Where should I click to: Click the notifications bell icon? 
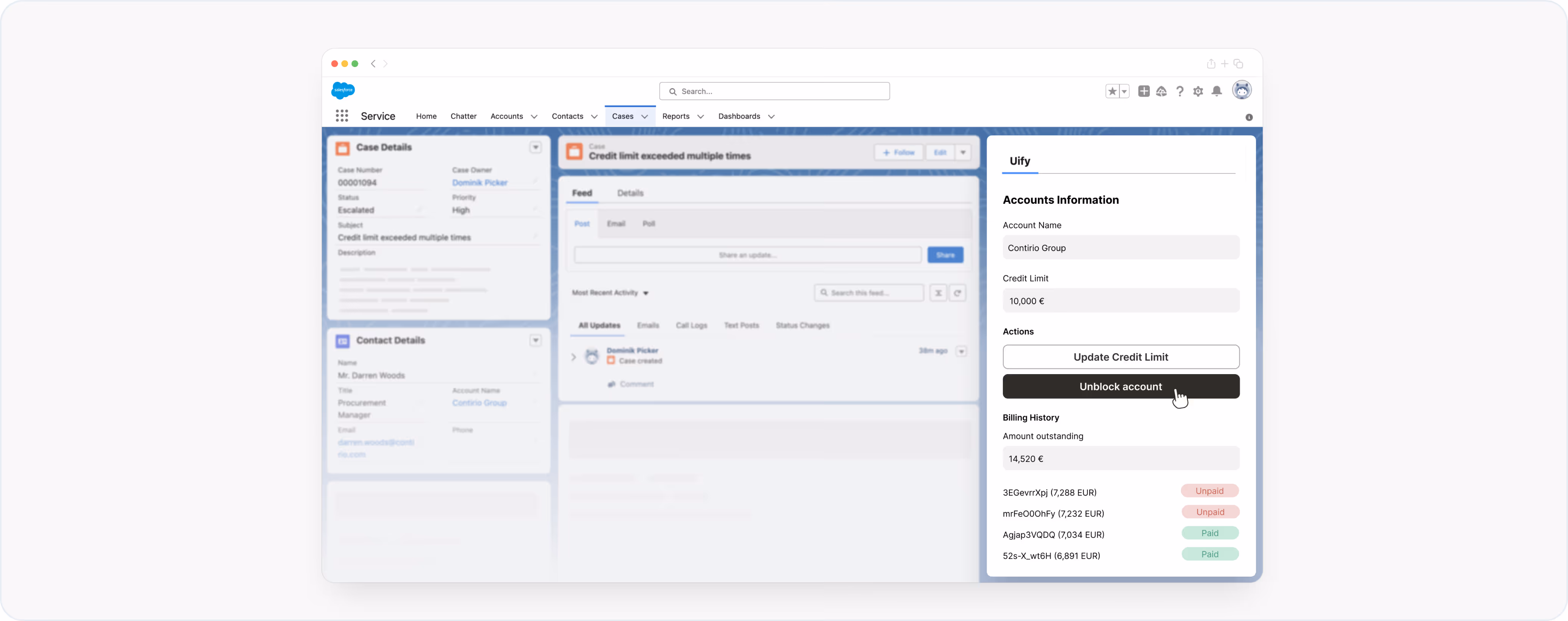(x=1216, y=91)
